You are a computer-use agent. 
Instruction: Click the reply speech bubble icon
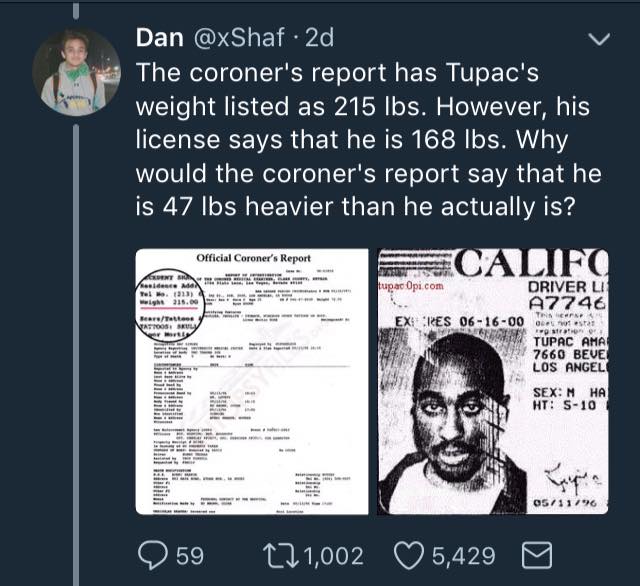pos(153,555)
